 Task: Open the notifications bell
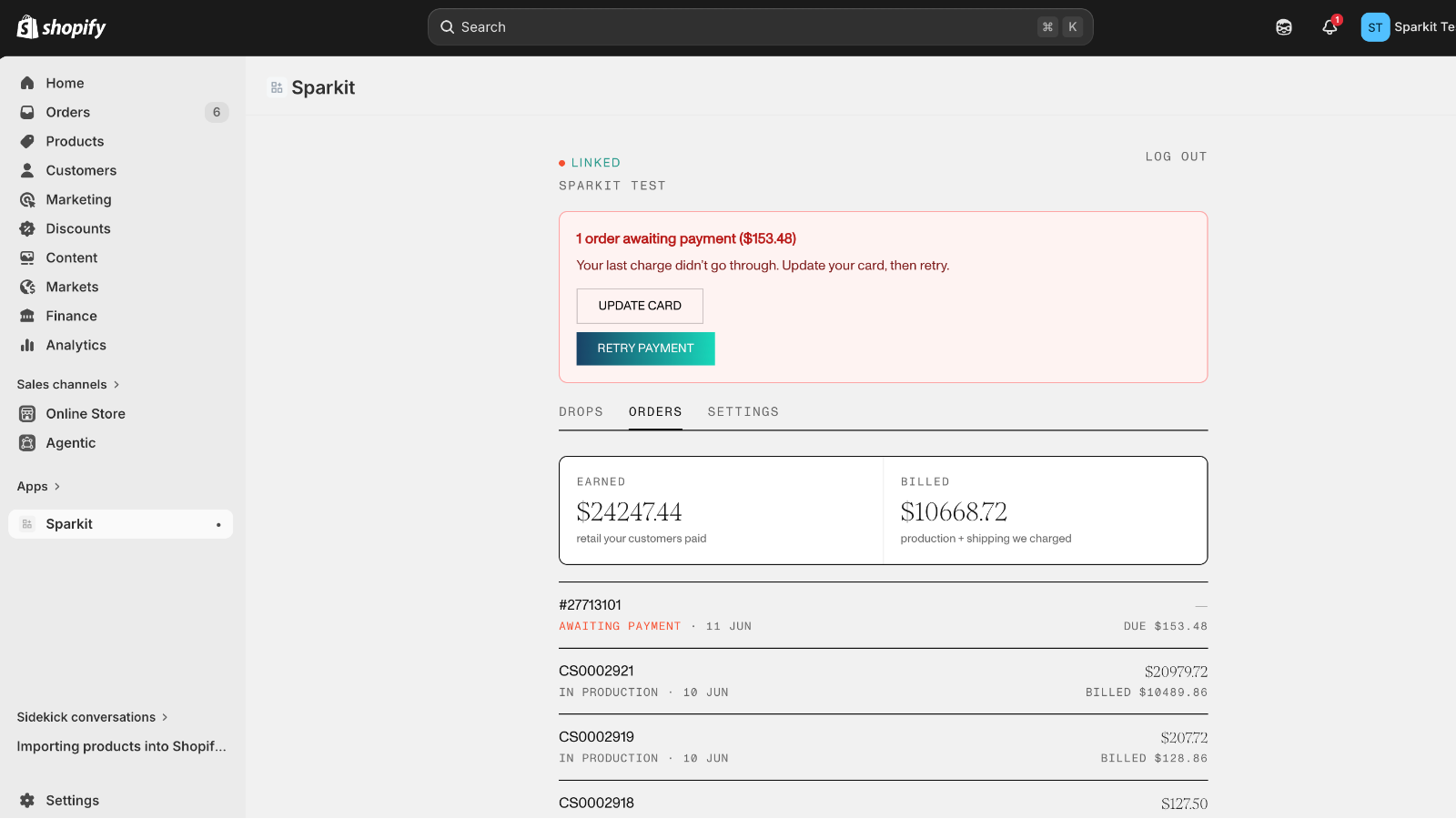click(x=1330, y=27)
